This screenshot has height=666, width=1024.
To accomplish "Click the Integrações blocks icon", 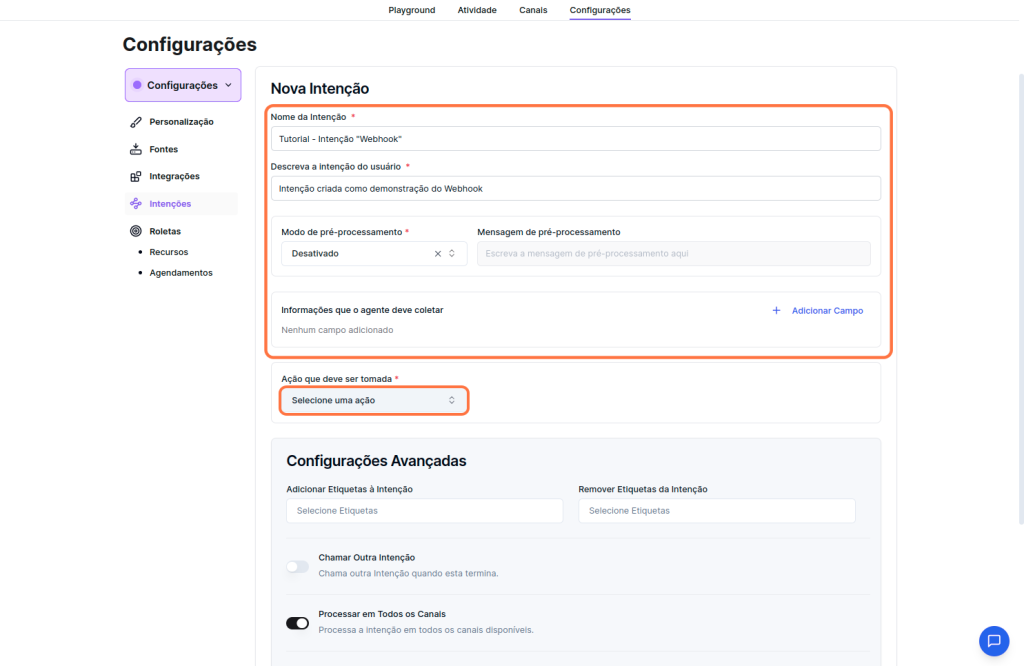I will click(x=136, y=177).
